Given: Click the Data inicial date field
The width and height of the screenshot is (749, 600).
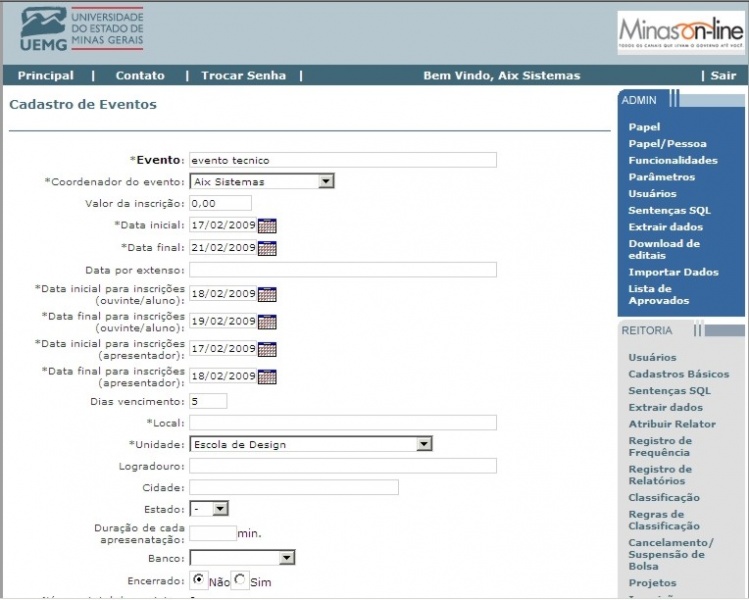Looking at the screenshot, I should [x=223, y=225].
